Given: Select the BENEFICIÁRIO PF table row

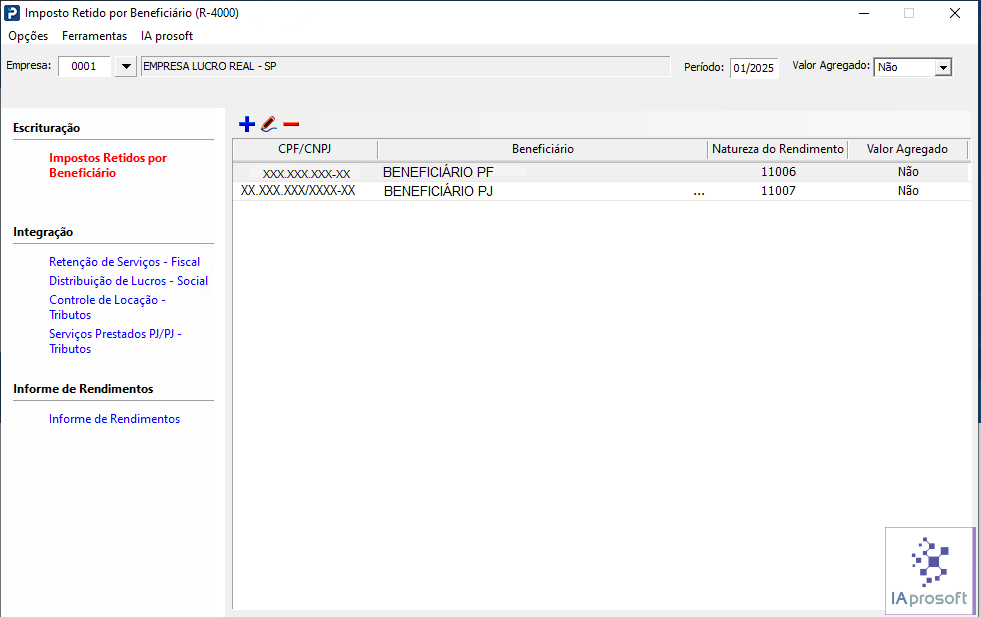Looking at the screenshot, I should (601, 172).
